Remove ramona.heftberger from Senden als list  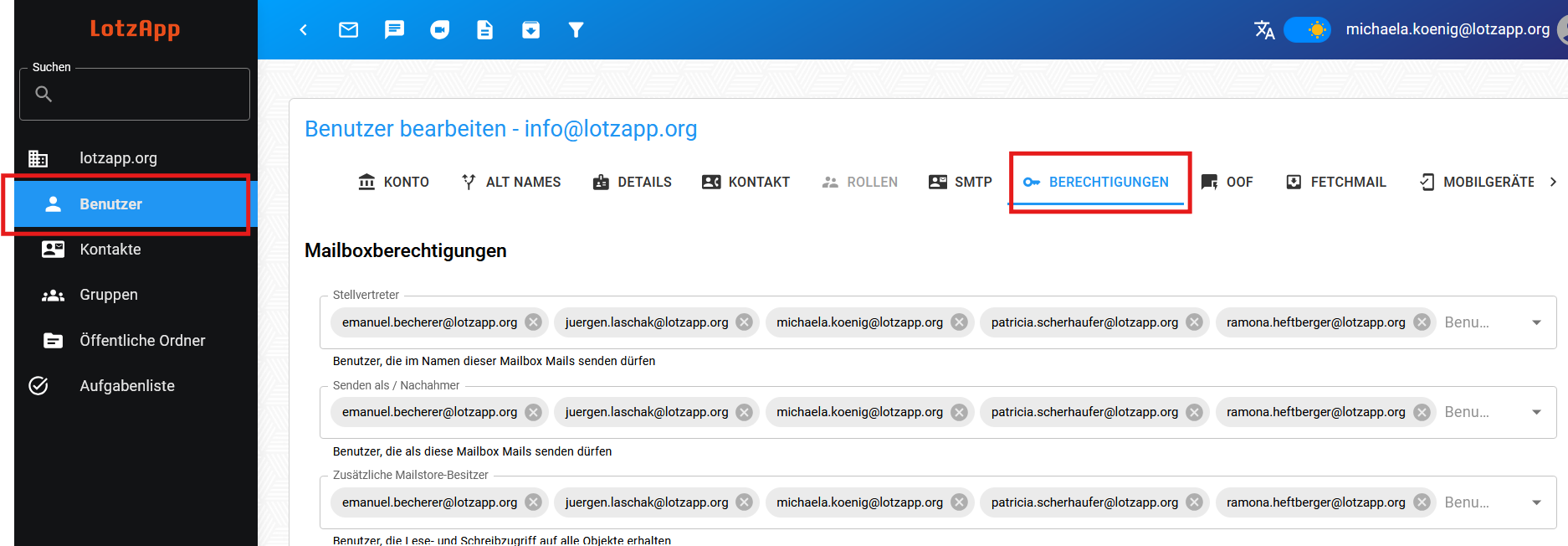coord(1422,412)
